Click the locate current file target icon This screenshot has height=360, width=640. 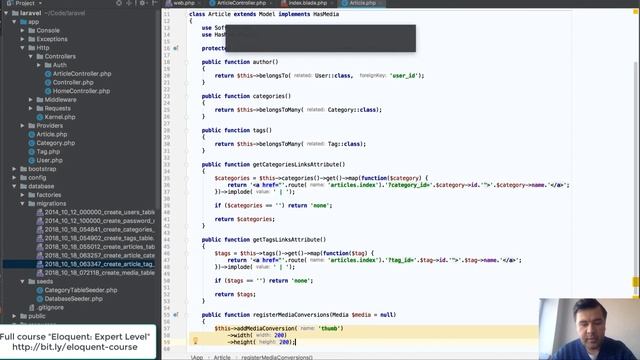pos(118,3)
